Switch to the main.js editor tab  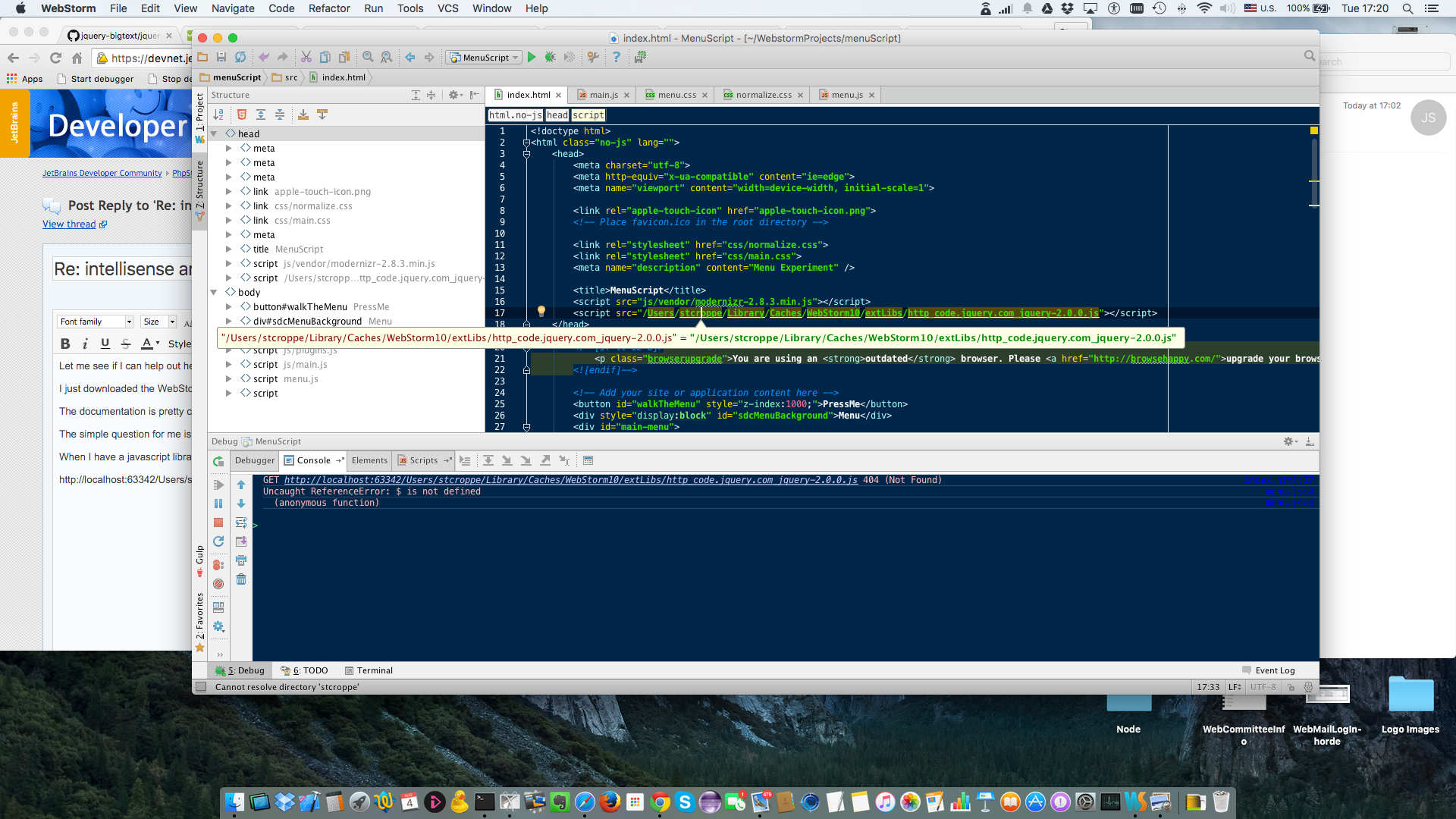603,95
